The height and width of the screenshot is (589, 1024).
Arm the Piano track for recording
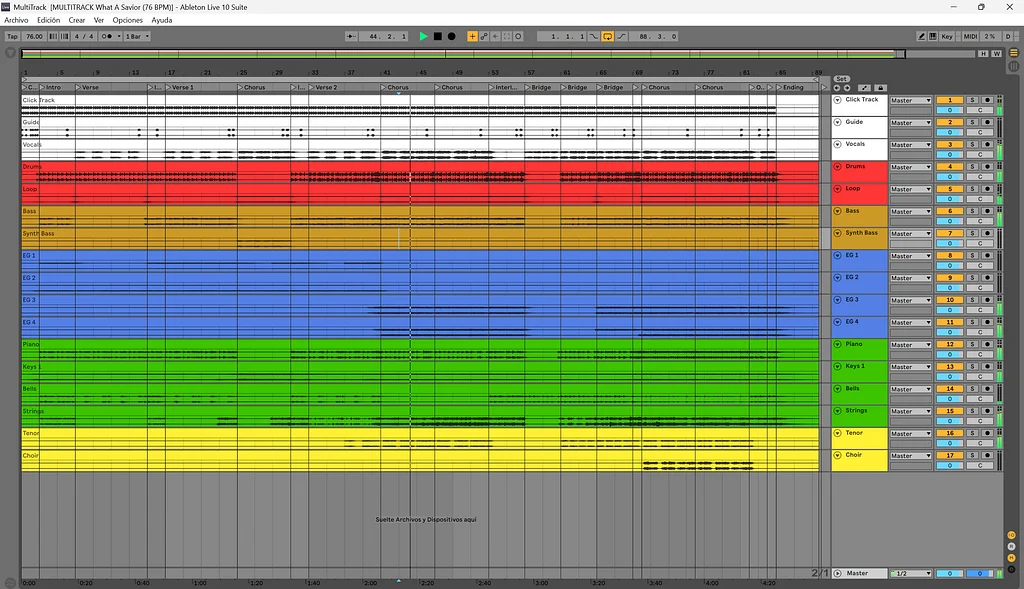987,344
